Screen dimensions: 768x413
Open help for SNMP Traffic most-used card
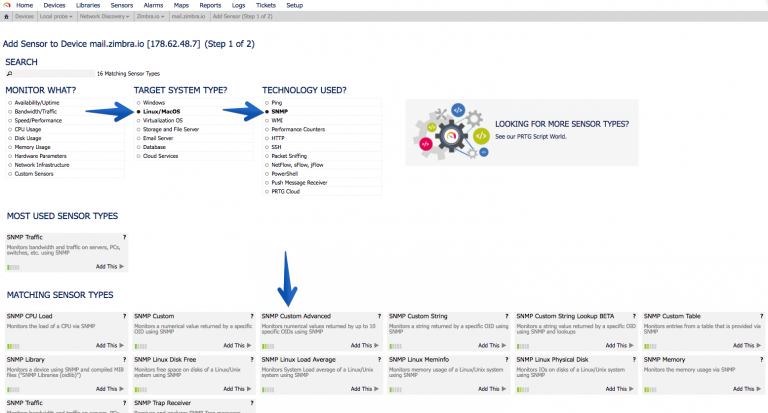pyautogui.click(x=124, y=237)
